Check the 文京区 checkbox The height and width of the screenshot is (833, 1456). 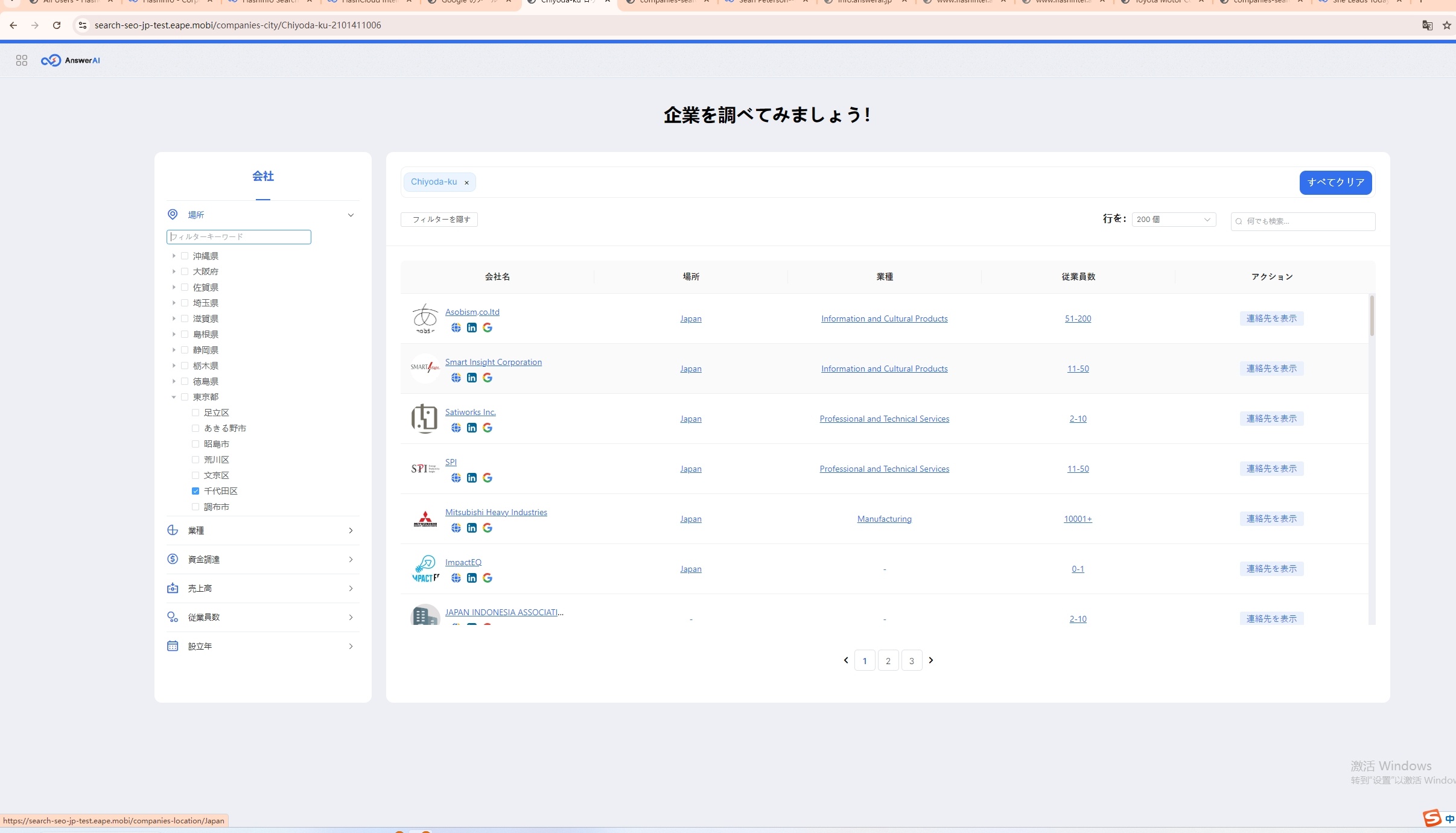pos(196,475)
